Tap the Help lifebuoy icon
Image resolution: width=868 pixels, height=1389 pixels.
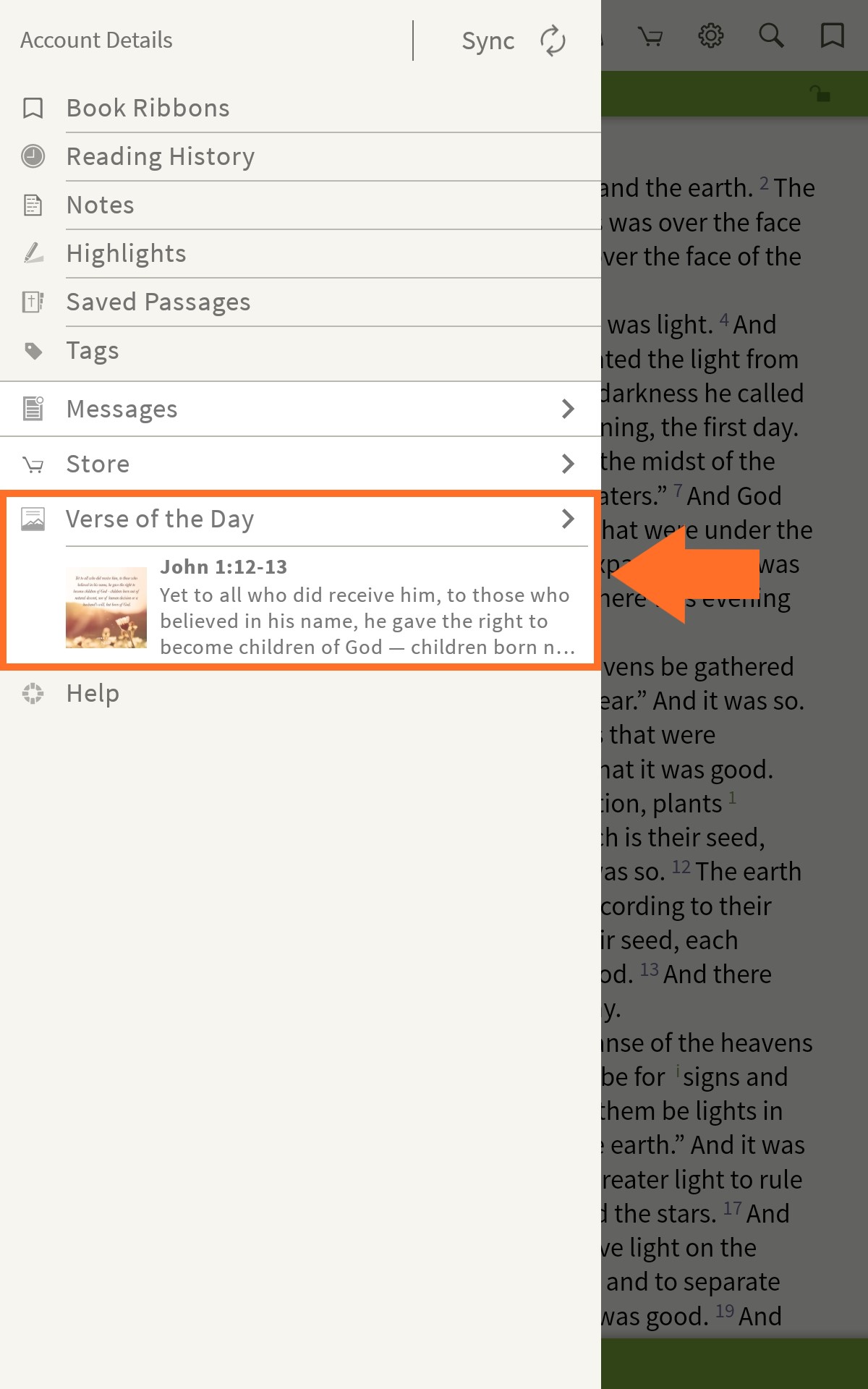[x=33, y=693]
